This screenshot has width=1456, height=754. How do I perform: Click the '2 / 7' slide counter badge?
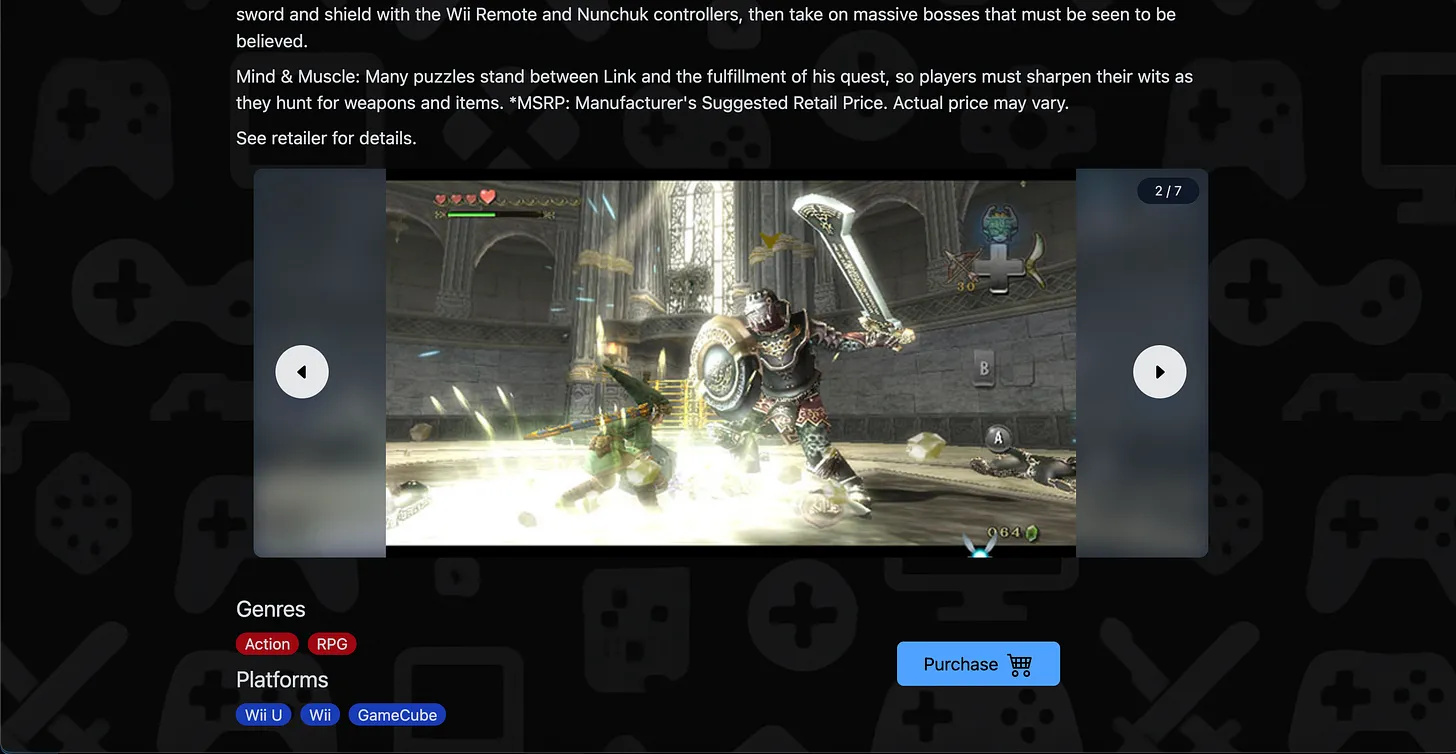[1167, 190]
